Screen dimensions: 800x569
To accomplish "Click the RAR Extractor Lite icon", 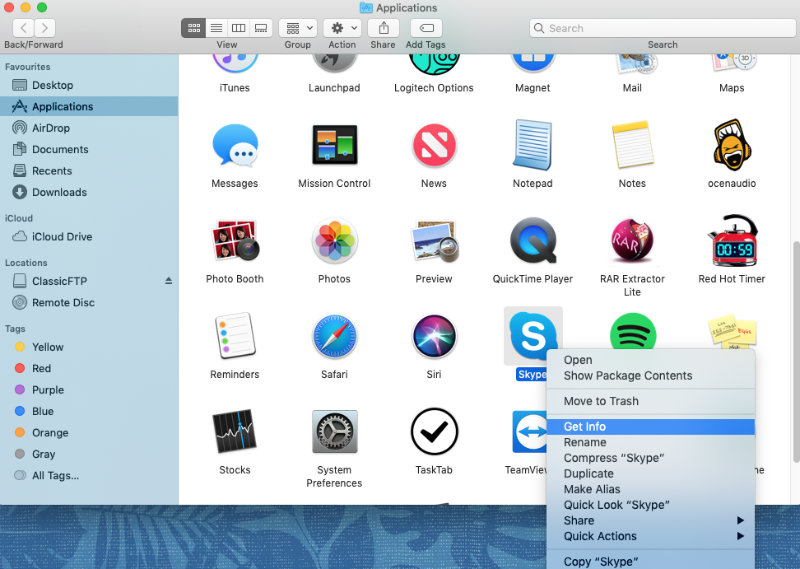I will 632,240.
